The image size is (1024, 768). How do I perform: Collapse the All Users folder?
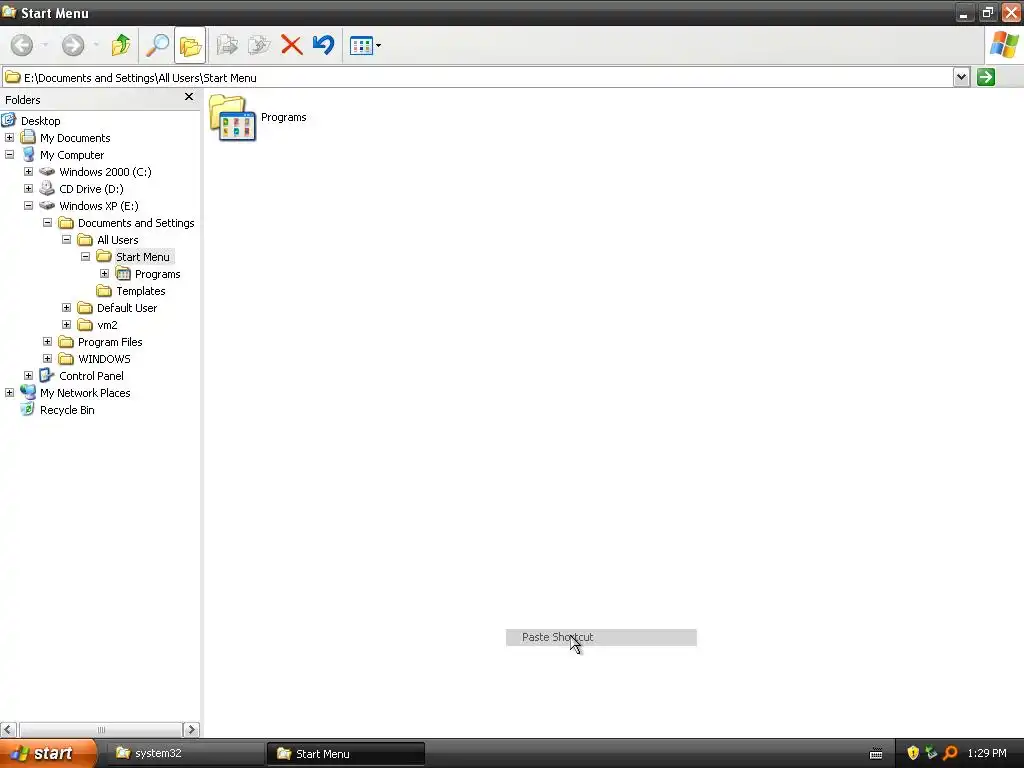click(x=66, y=240)
